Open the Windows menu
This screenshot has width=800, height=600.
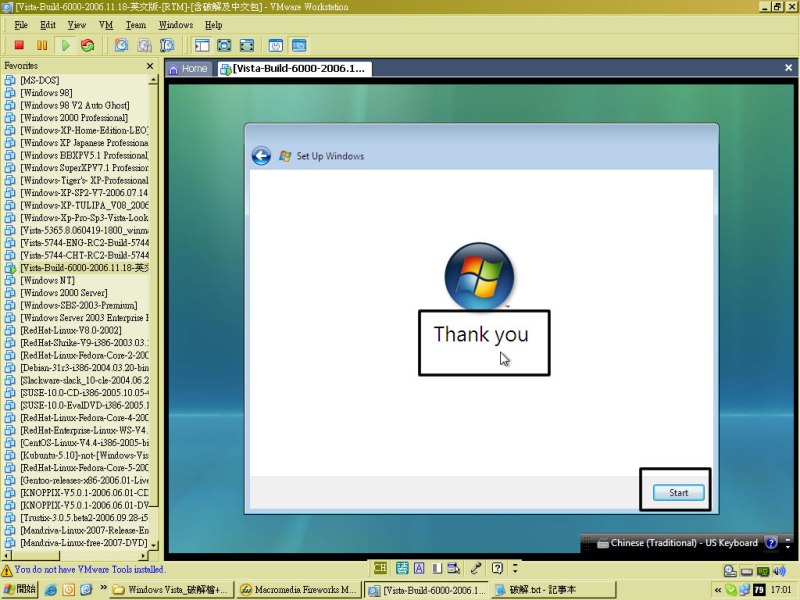[x=176, y=25]
